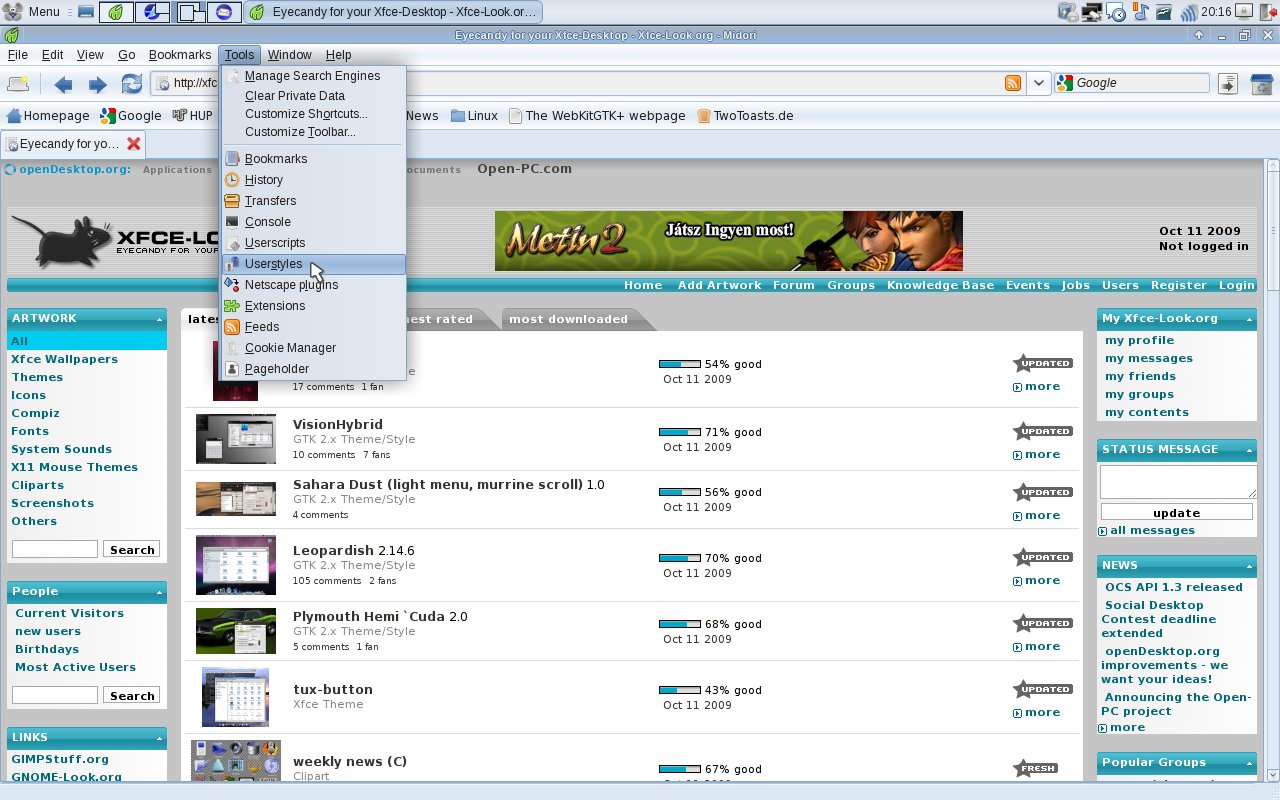This screenshot has width=1280, height=800.
Task: Click the Login link
Action: pyautogui.click(x=1236, y=285)
